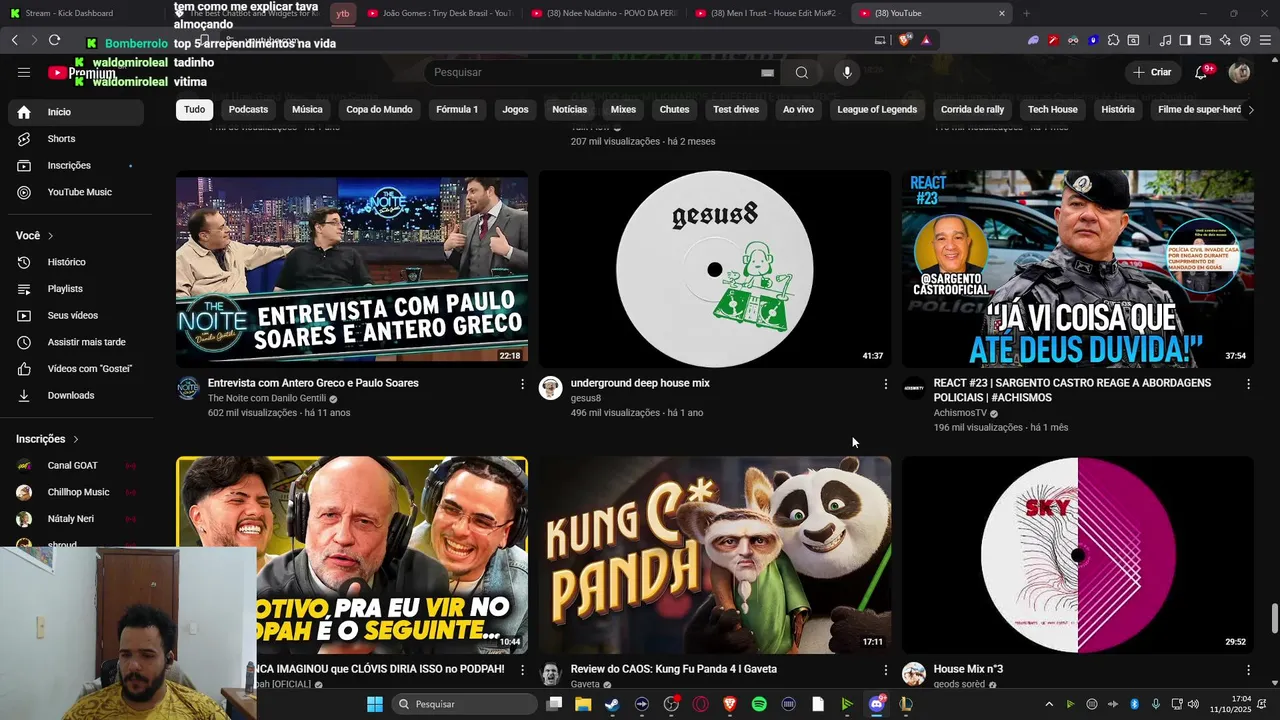Click the voice search microphone icon
This screenshot has height=720, width=1280.
pyautogui.click(x=847, y=72)
